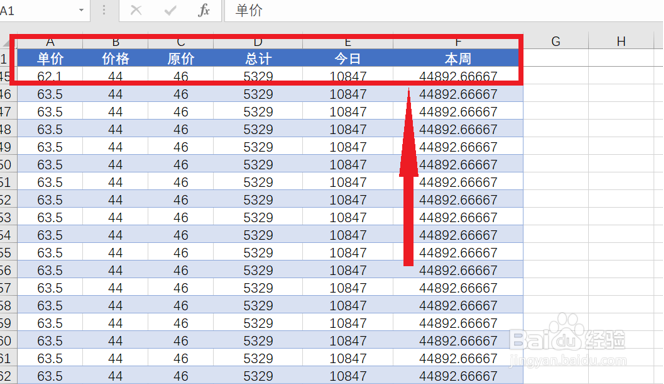Click 5329 cell in row 47
The width and height of the screenshot is (664, 384).
[258, 111]
